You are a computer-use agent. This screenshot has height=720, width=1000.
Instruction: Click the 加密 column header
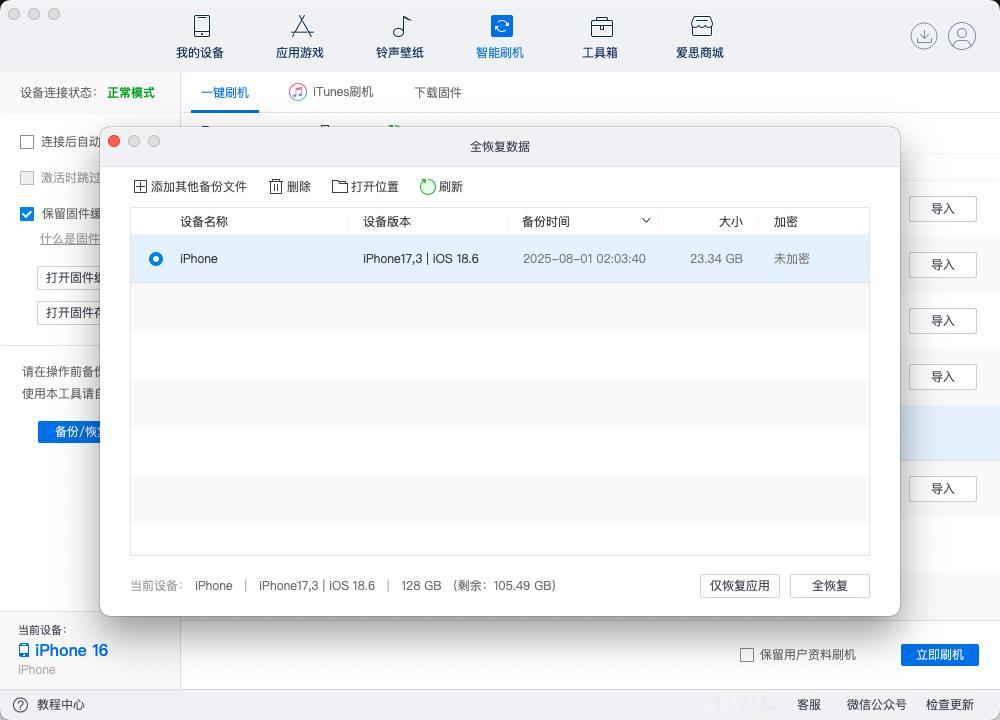pos(786,221)
